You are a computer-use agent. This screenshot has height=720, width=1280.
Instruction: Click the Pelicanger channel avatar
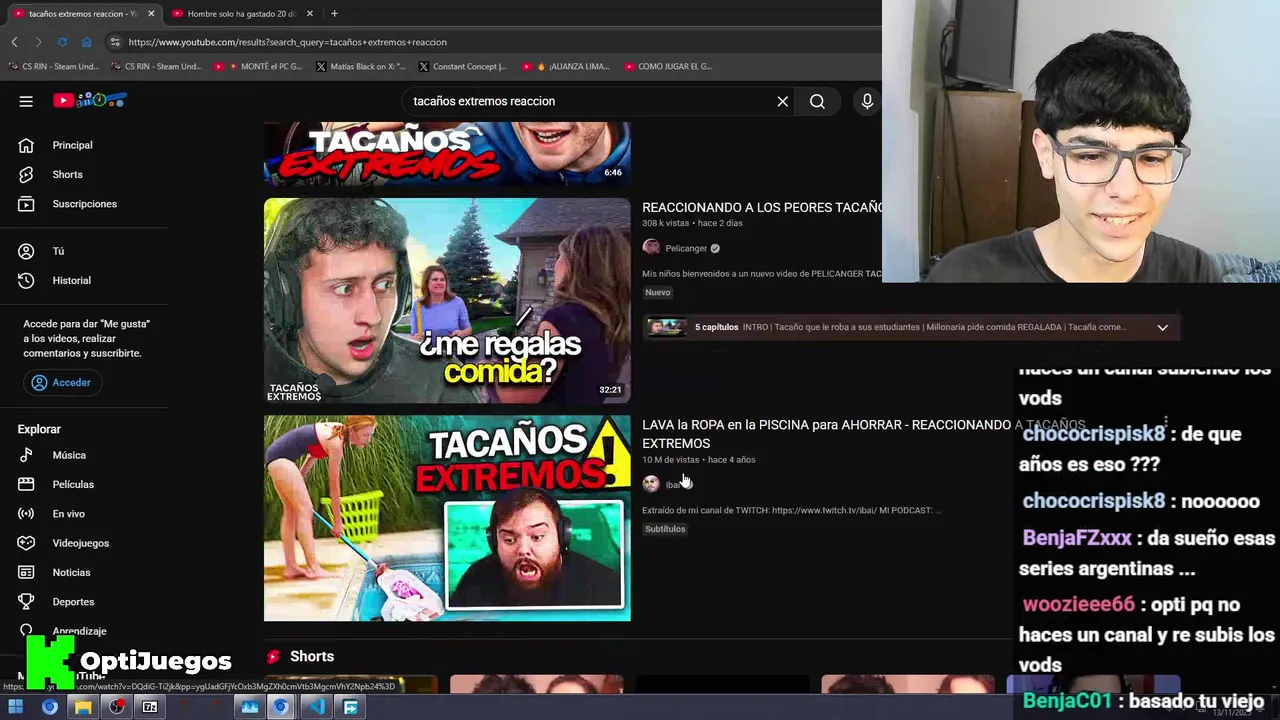click(651, 248)
